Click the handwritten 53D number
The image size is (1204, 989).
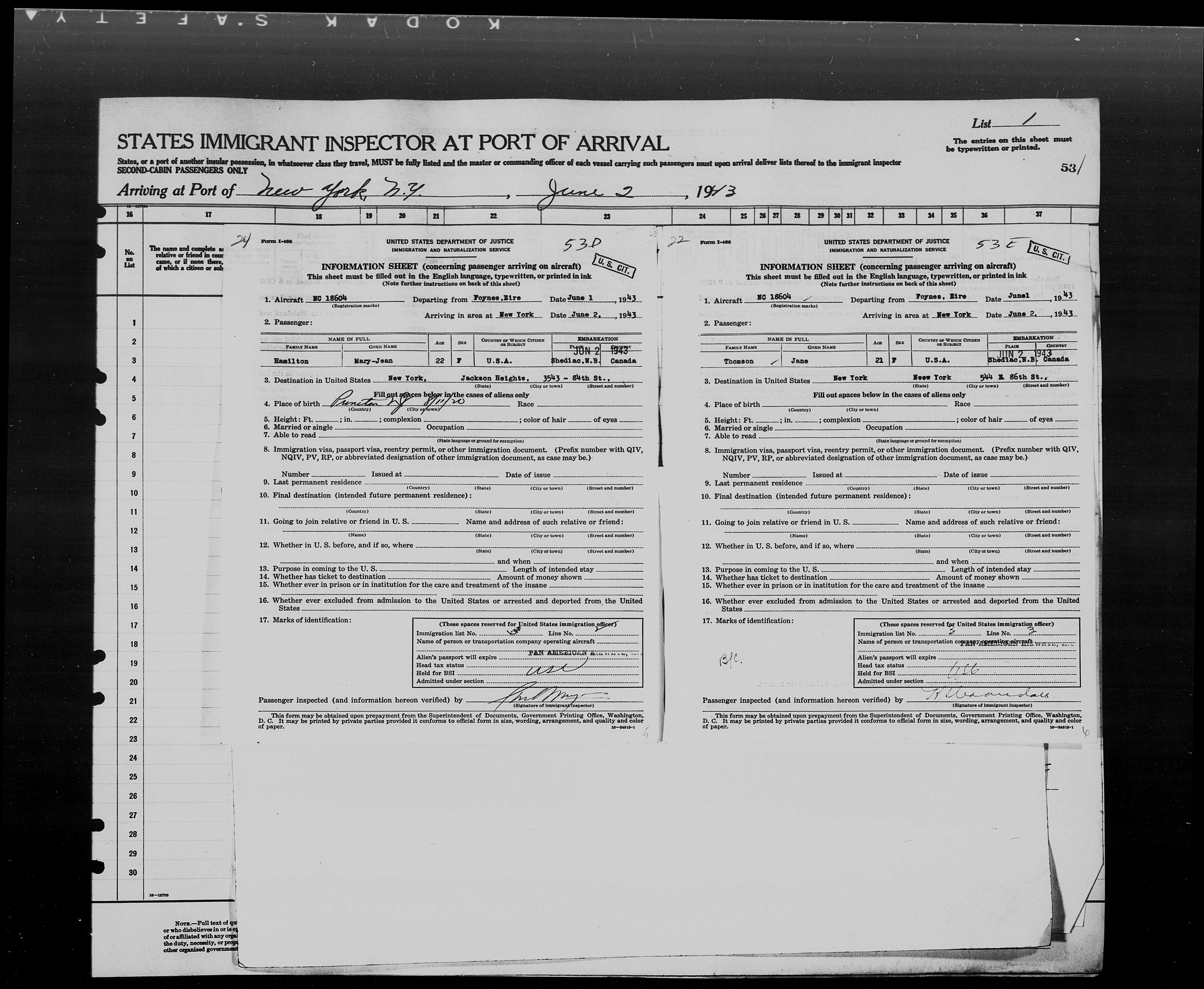coord(582,244)
